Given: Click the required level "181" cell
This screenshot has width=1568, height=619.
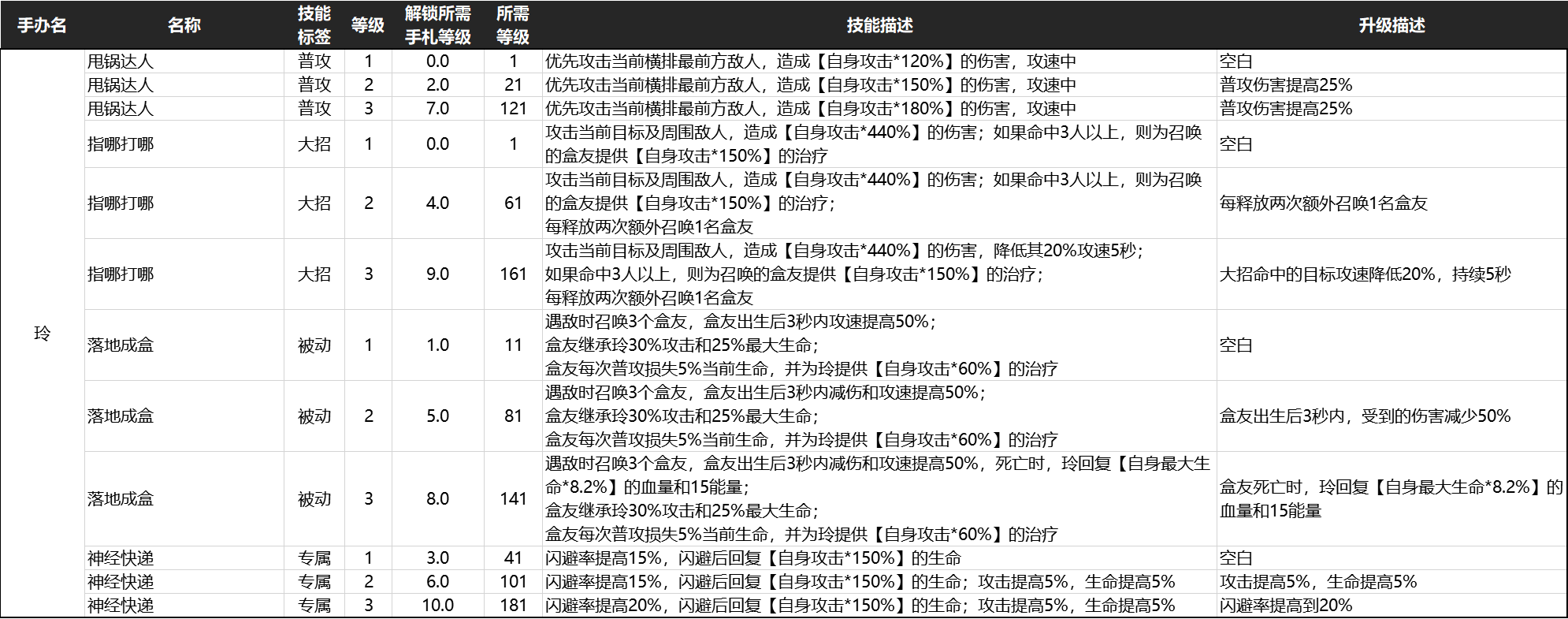Looking at the screenshot, I should click(x=513, y=606).
